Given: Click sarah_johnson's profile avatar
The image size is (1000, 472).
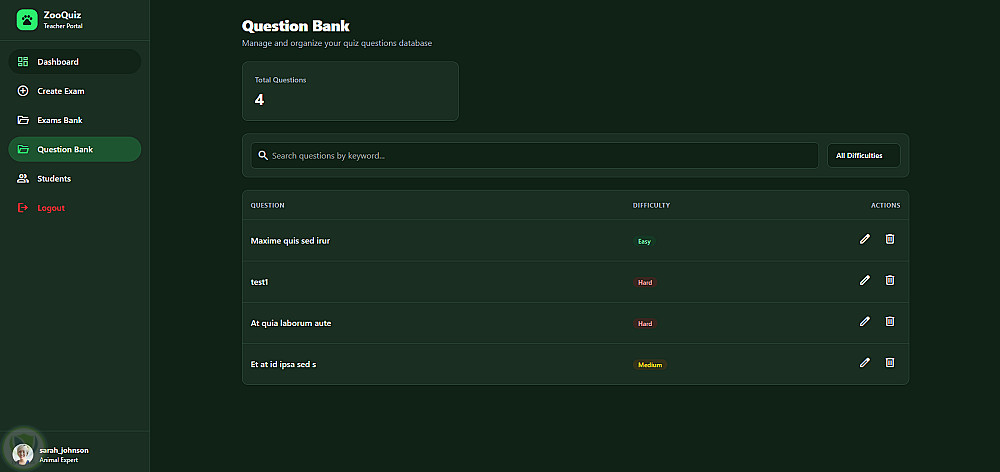Looking at the screenshot, I should (22, 451).
